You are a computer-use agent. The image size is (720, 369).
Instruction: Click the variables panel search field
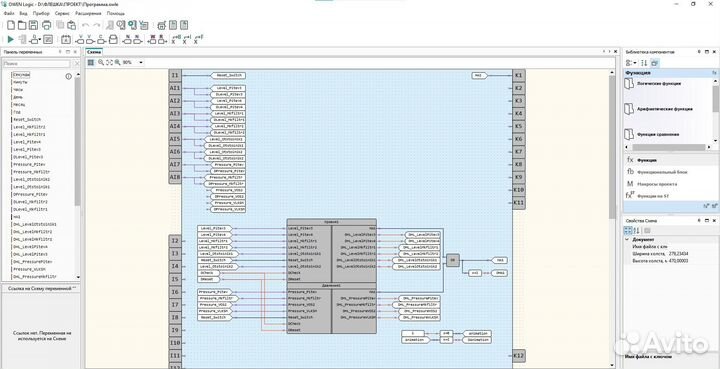coord(37,64)
